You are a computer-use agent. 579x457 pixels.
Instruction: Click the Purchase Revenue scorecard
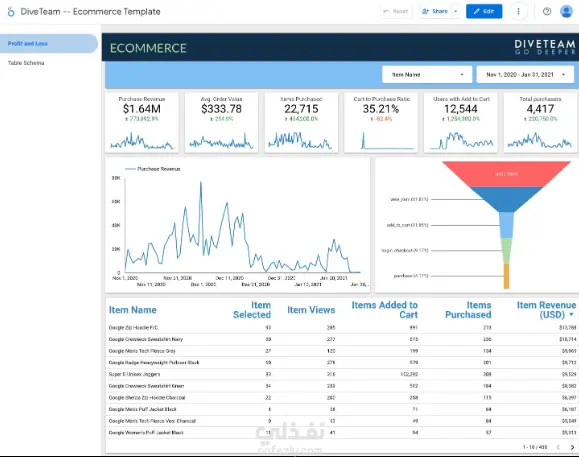142,122
